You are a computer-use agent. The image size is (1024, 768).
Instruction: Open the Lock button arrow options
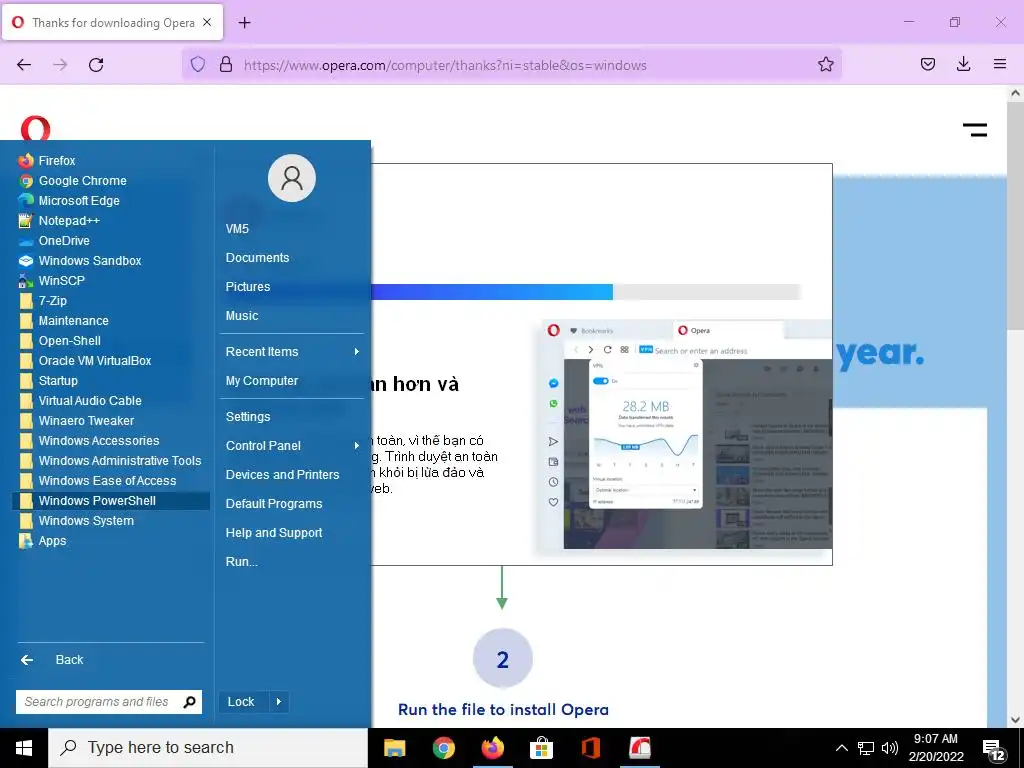point(279,702)
